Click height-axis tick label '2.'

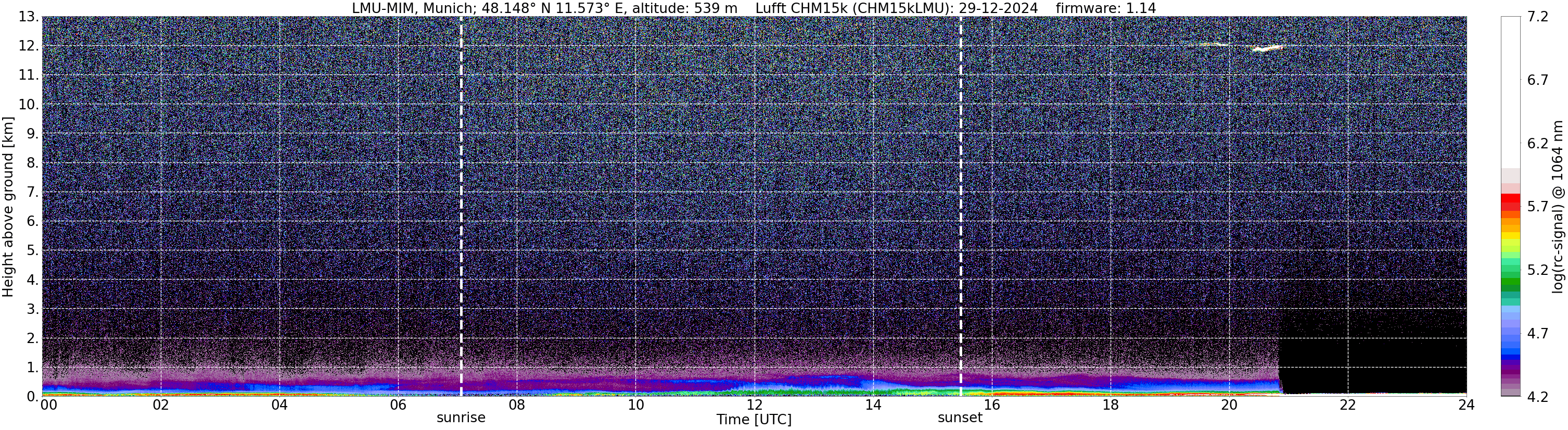33,339
